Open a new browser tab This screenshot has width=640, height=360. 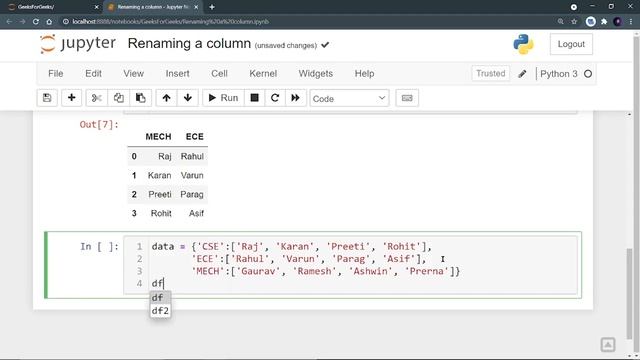click(212, 7)
